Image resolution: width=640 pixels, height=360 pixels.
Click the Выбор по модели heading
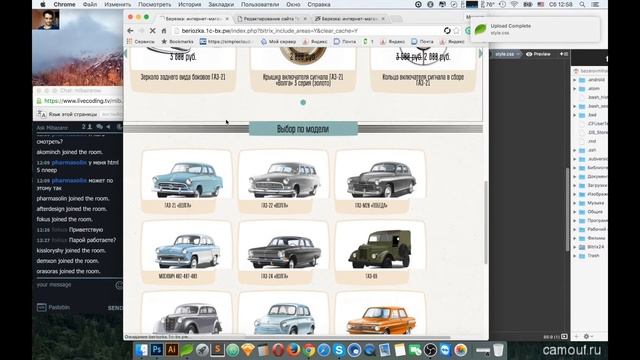303,129
